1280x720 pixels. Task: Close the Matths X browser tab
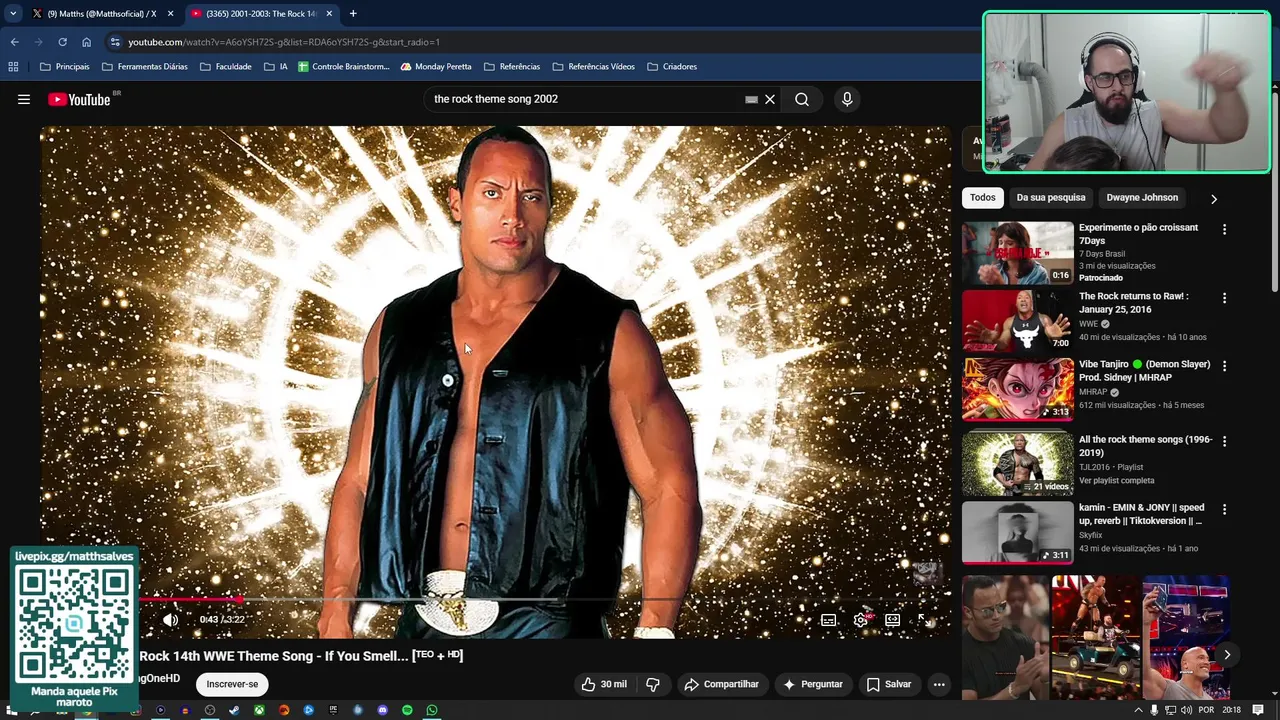coord(170,14)
